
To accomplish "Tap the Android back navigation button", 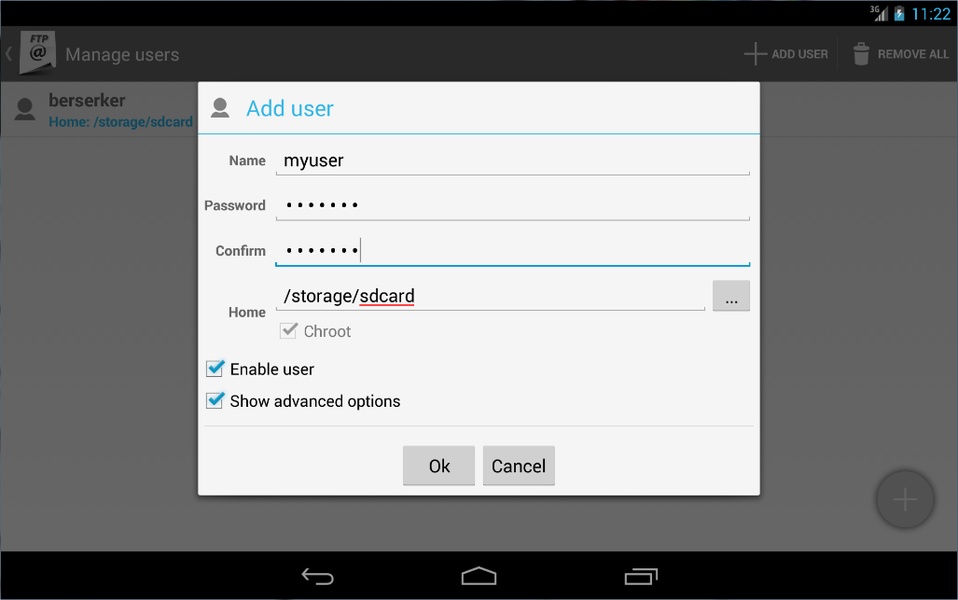I will pyautogui.click(x=318, y=576).
